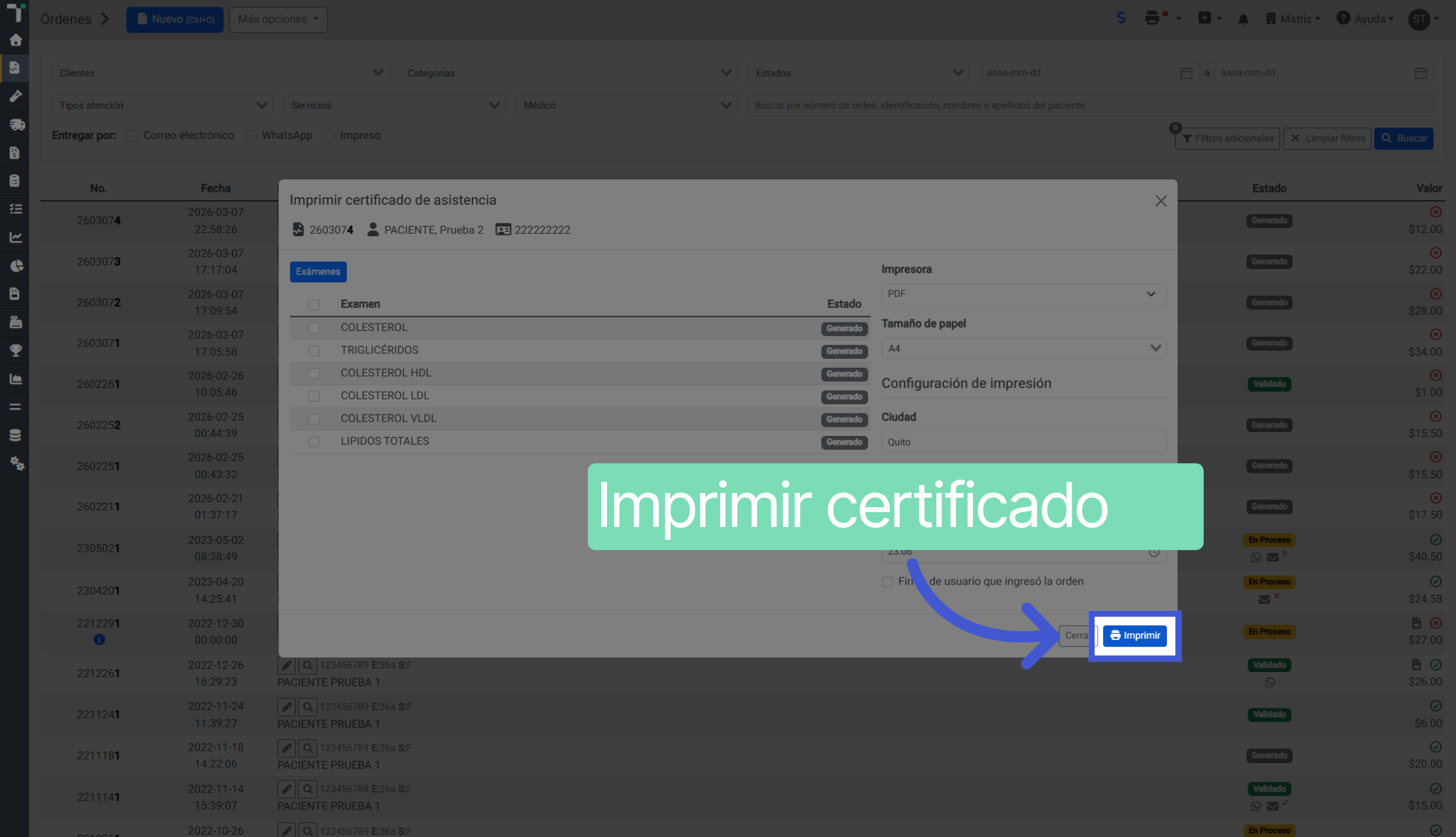The width and height of the screenshot is (1456, 837).
Task: Check the COLESTEROL exam checkbox
Action: pos(314,328)
